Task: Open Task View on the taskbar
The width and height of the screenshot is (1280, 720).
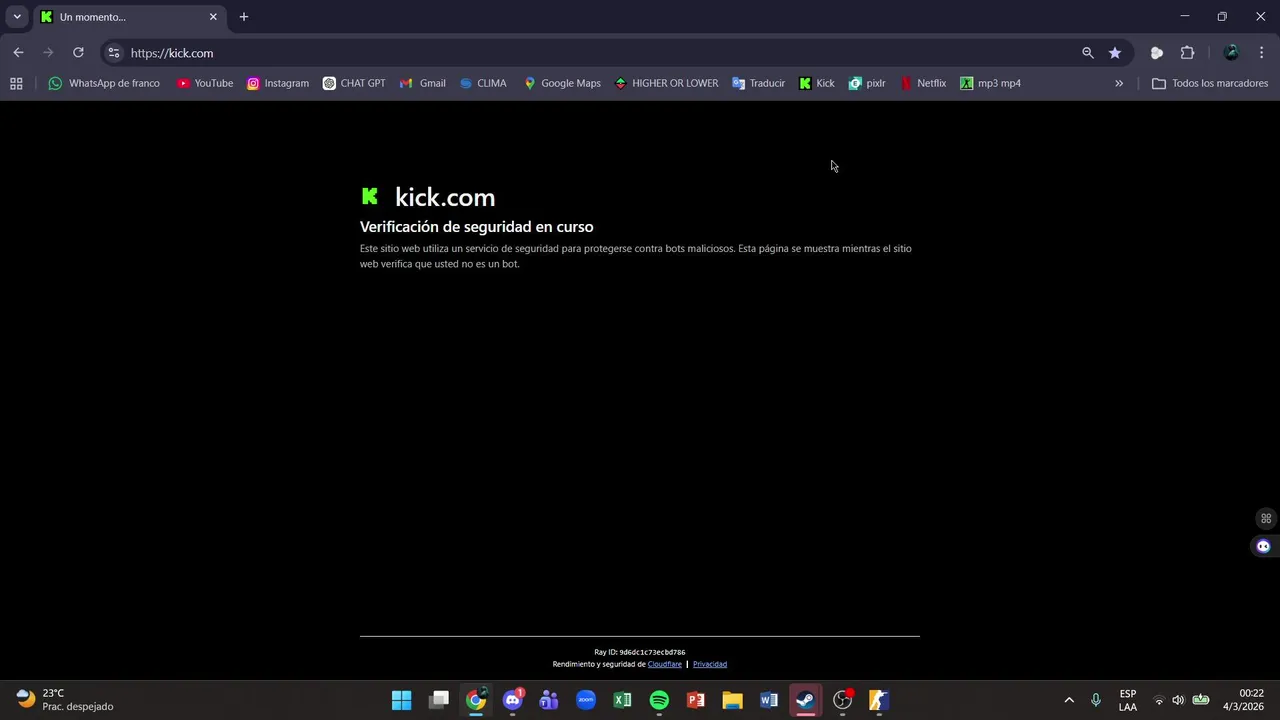Action: (x=439, y=700)
